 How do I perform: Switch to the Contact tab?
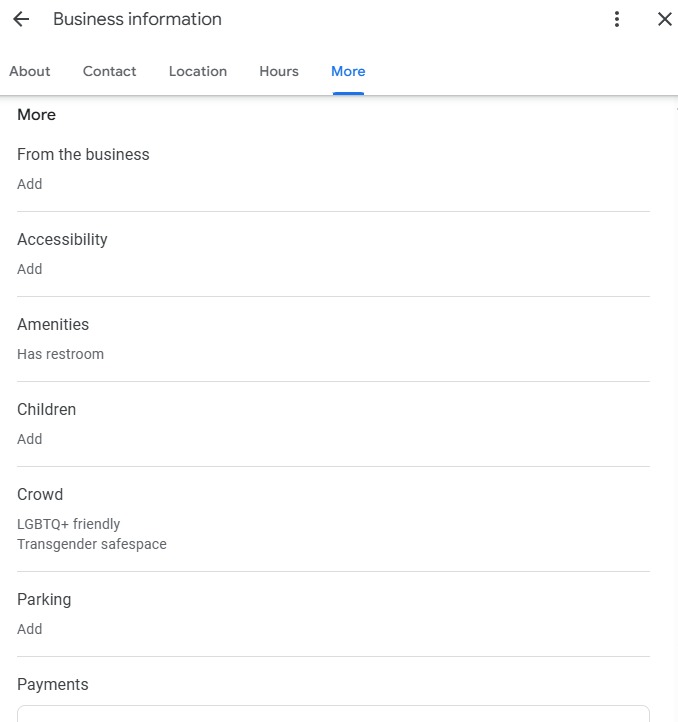[110, 71]
